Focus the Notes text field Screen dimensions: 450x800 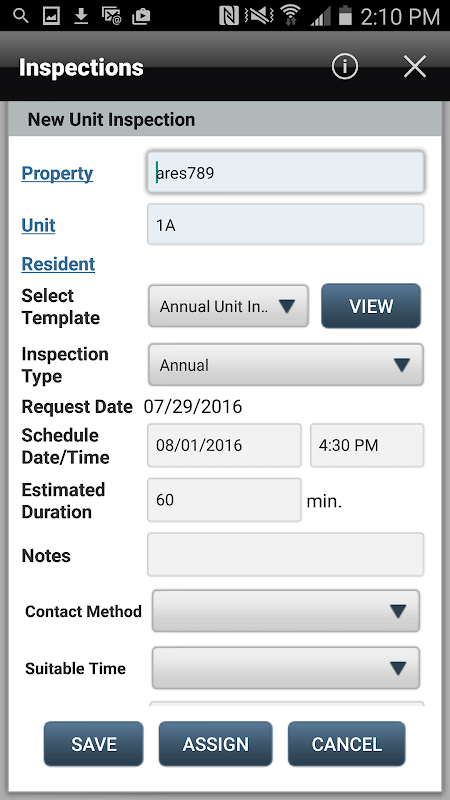tap(286, 555)
